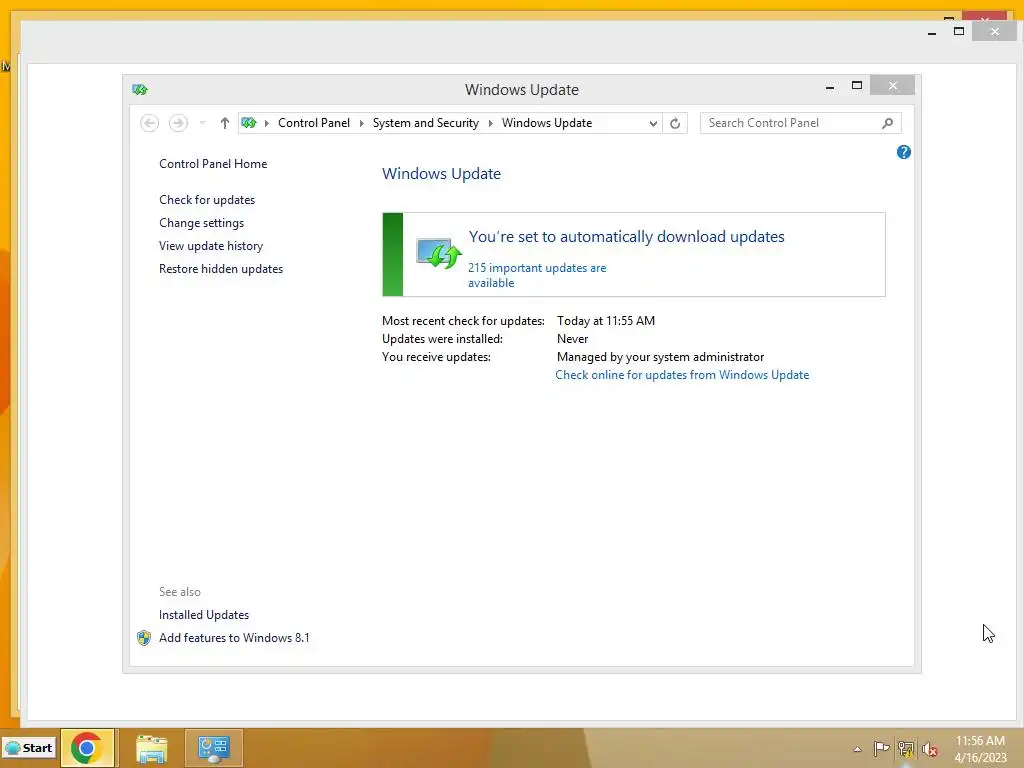Click Add features to Windows 8.1
Image resolution: width=1024 pixels, height=768 pixels.
(234, 637)
